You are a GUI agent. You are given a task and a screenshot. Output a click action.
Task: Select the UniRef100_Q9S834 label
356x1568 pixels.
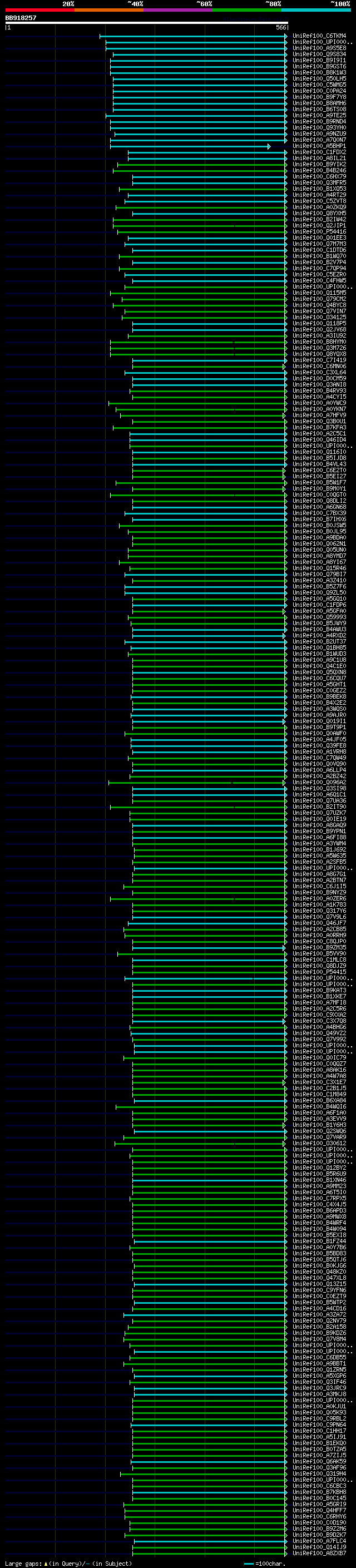[319, 54]
